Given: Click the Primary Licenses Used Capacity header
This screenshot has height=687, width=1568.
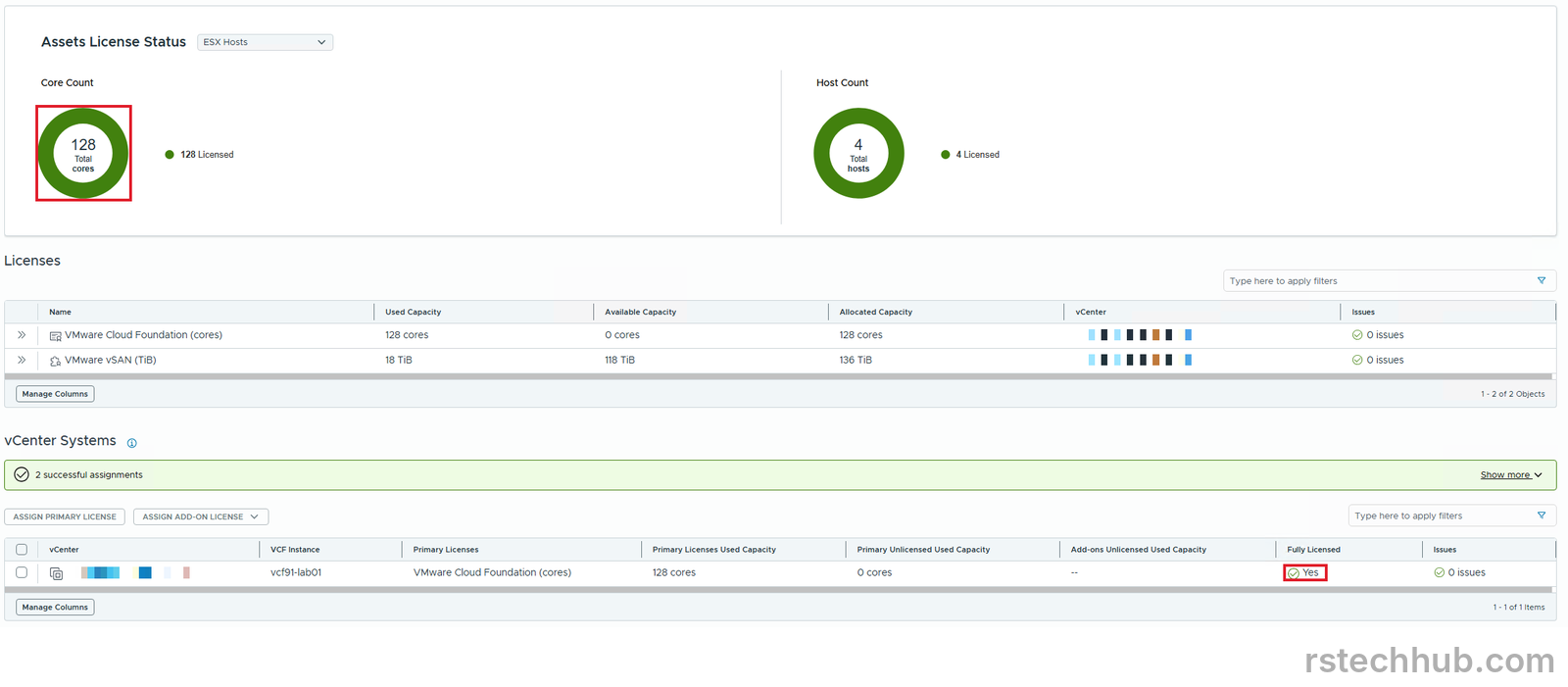Looking at the screenshot, I should (x=714, y=550).
